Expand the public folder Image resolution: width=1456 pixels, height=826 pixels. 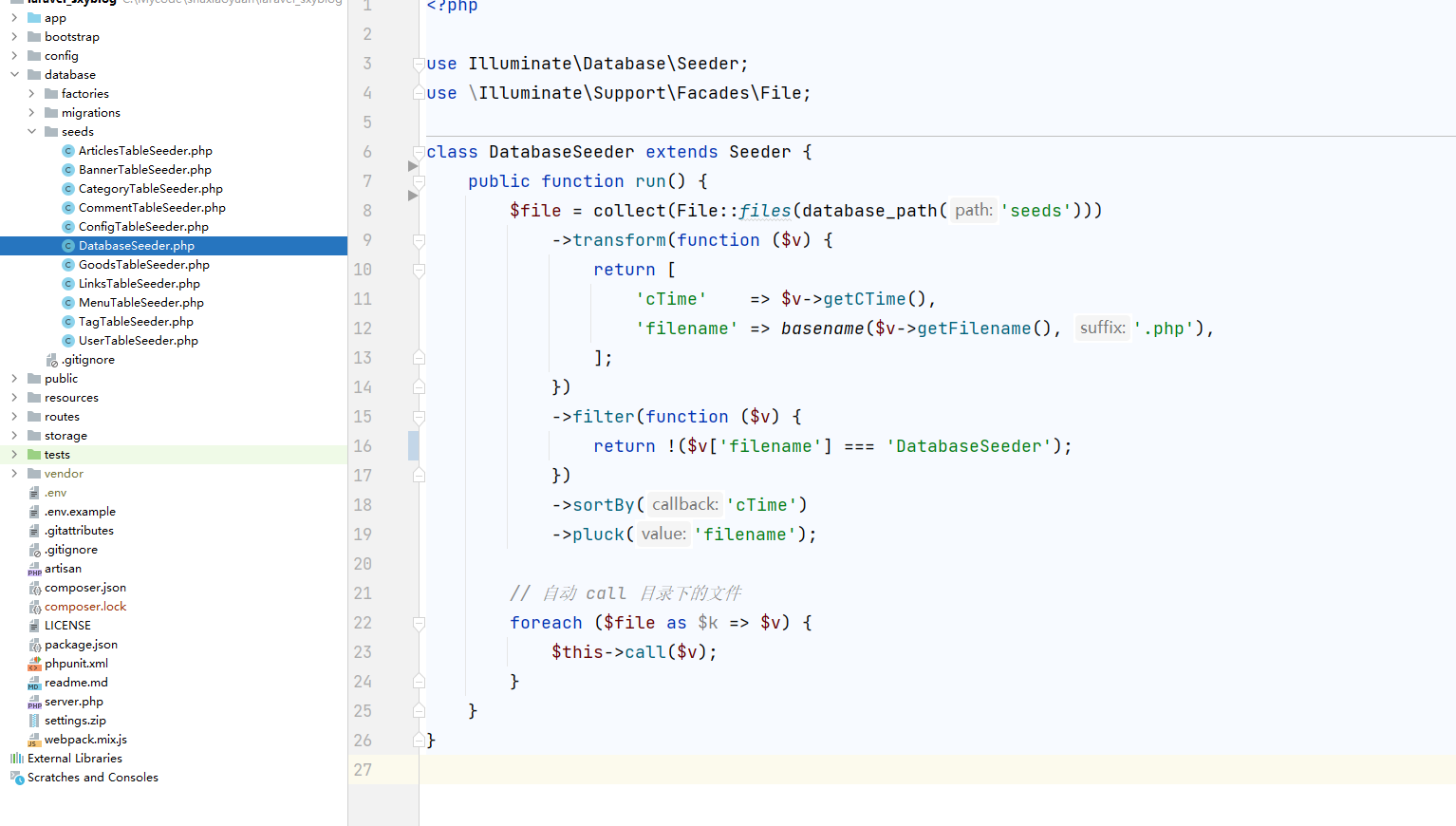[14, 379]
